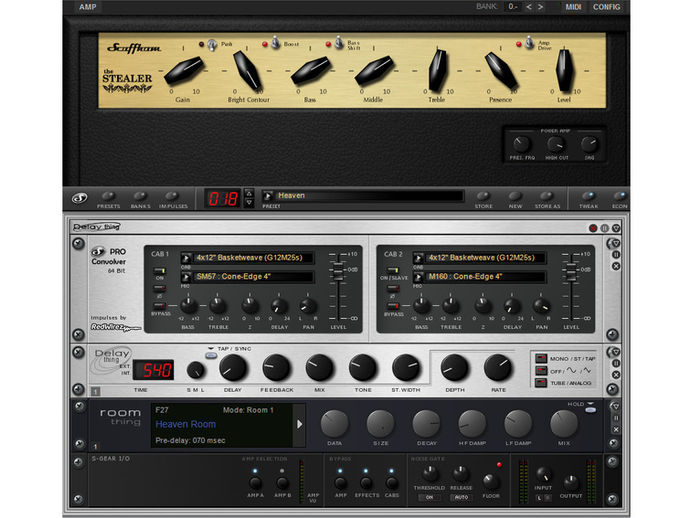The image size is (690, 518).
Task: Toggle the delay modulation waveform switch
Action: pos(541,371)
